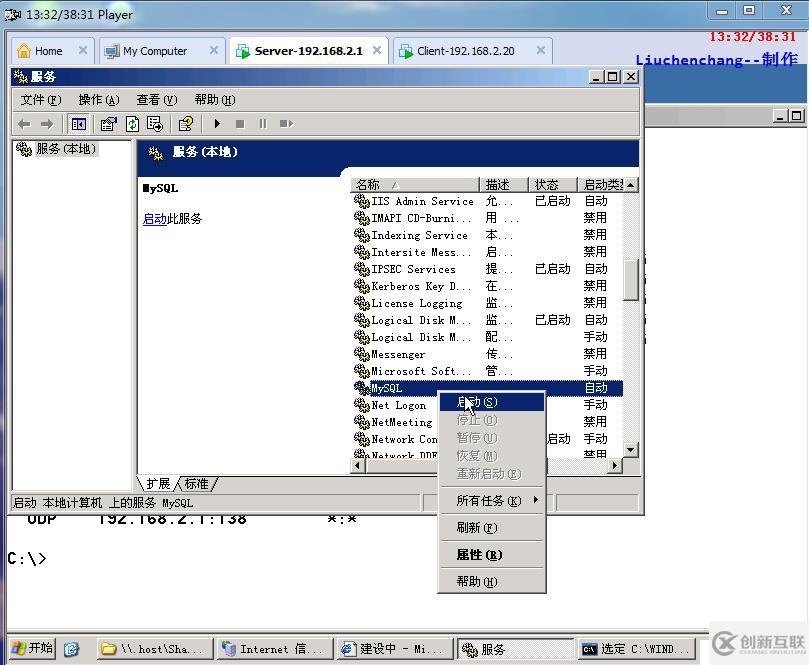Select the IMAPI CD-Burning service icon
Image resolution: width=809 pixels, height=665 pixels.
click(x=362, y=218)
